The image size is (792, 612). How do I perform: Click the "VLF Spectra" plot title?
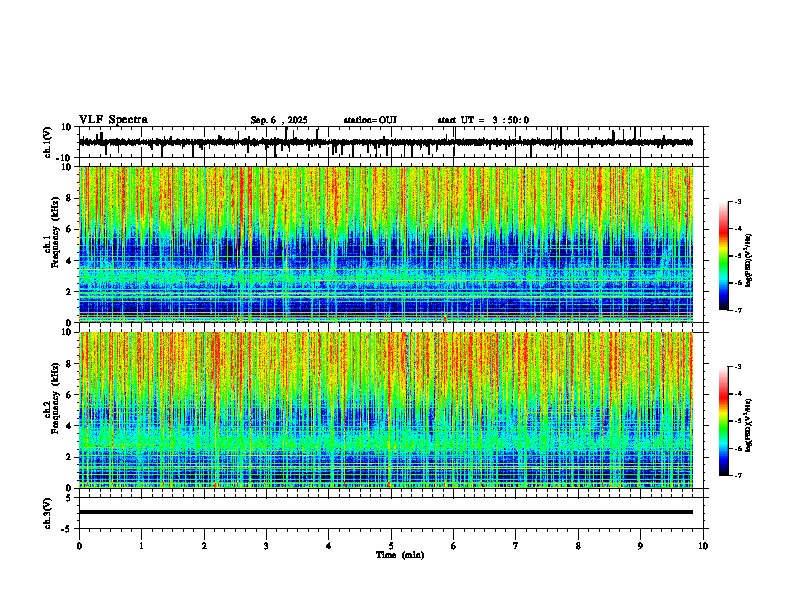coord(113,120)
